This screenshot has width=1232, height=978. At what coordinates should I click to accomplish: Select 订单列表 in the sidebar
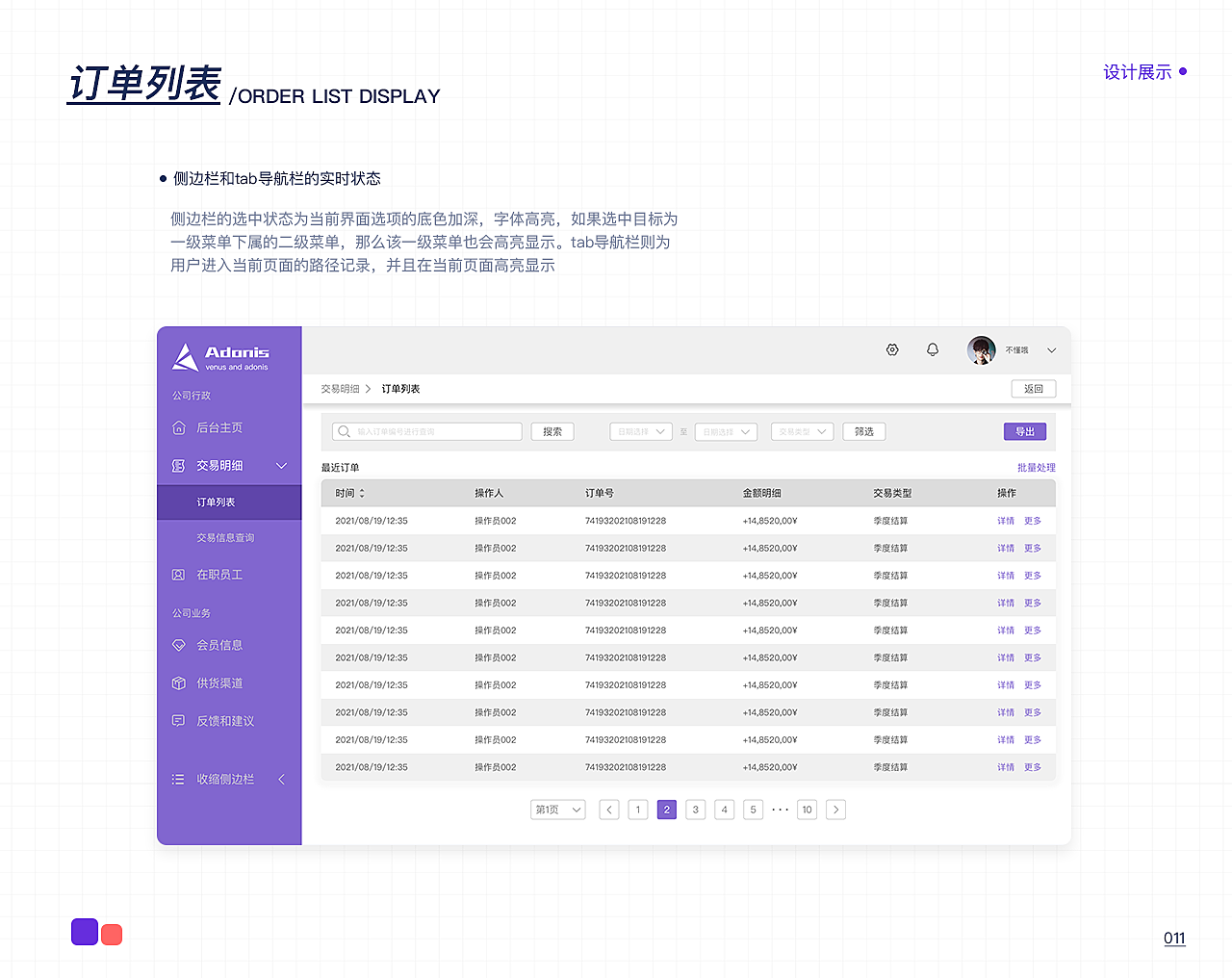coord(229,502)
